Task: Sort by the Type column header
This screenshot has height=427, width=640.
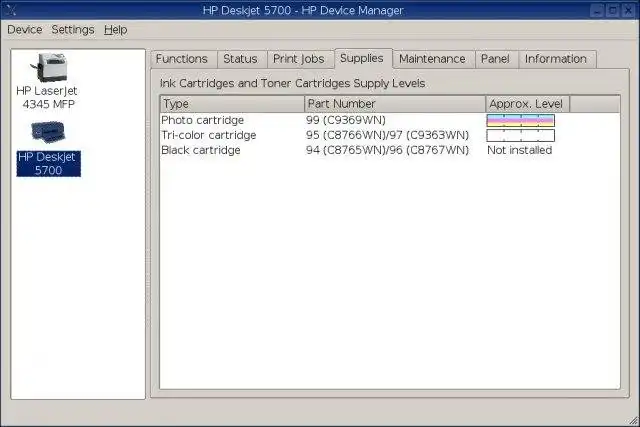Action: (232, 104)
